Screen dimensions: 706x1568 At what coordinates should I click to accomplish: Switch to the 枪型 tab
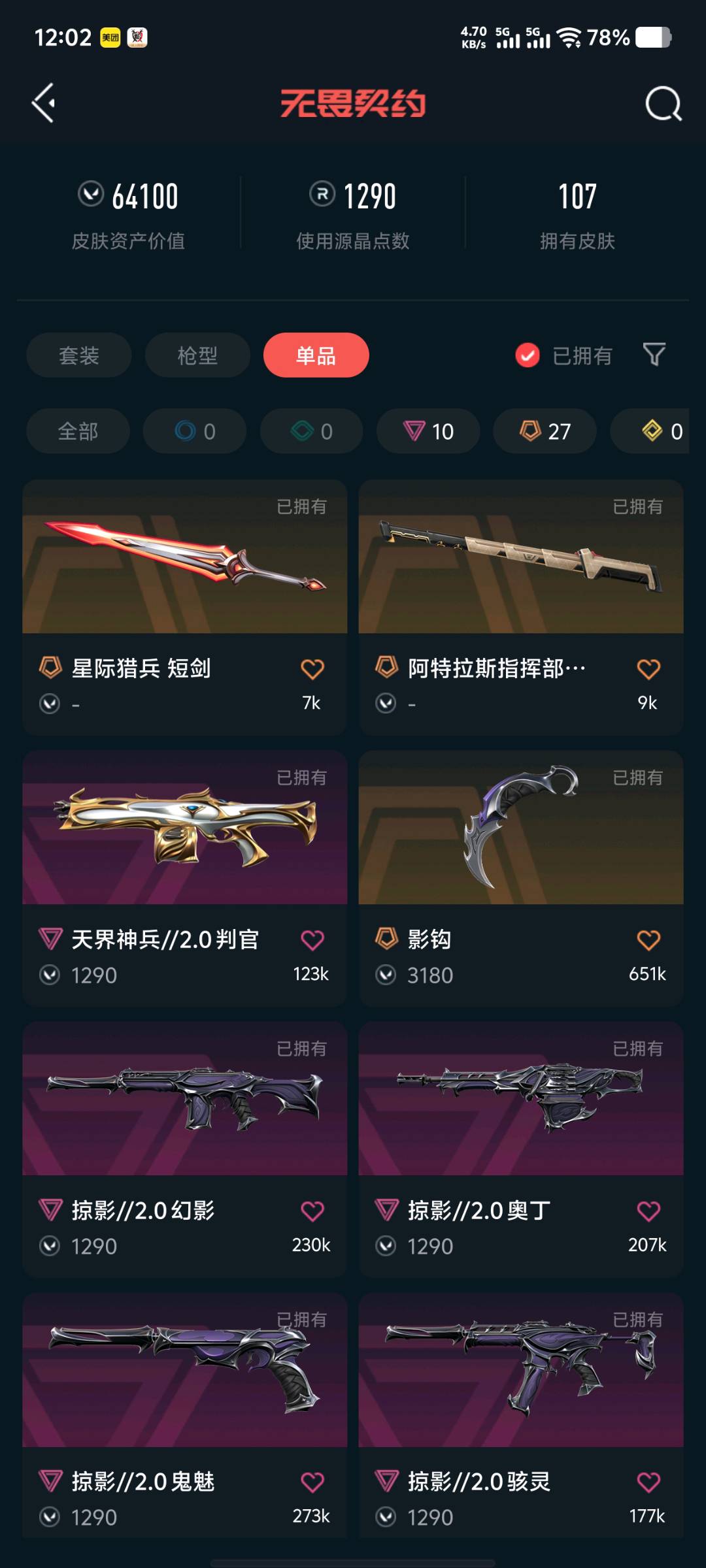tap(197, 355)
